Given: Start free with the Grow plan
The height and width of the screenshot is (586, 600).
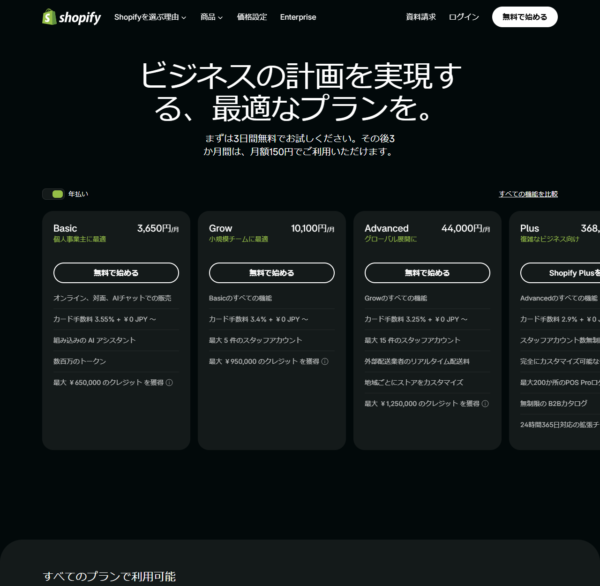Looking at the screenshot, I should (x=272, y=273).
